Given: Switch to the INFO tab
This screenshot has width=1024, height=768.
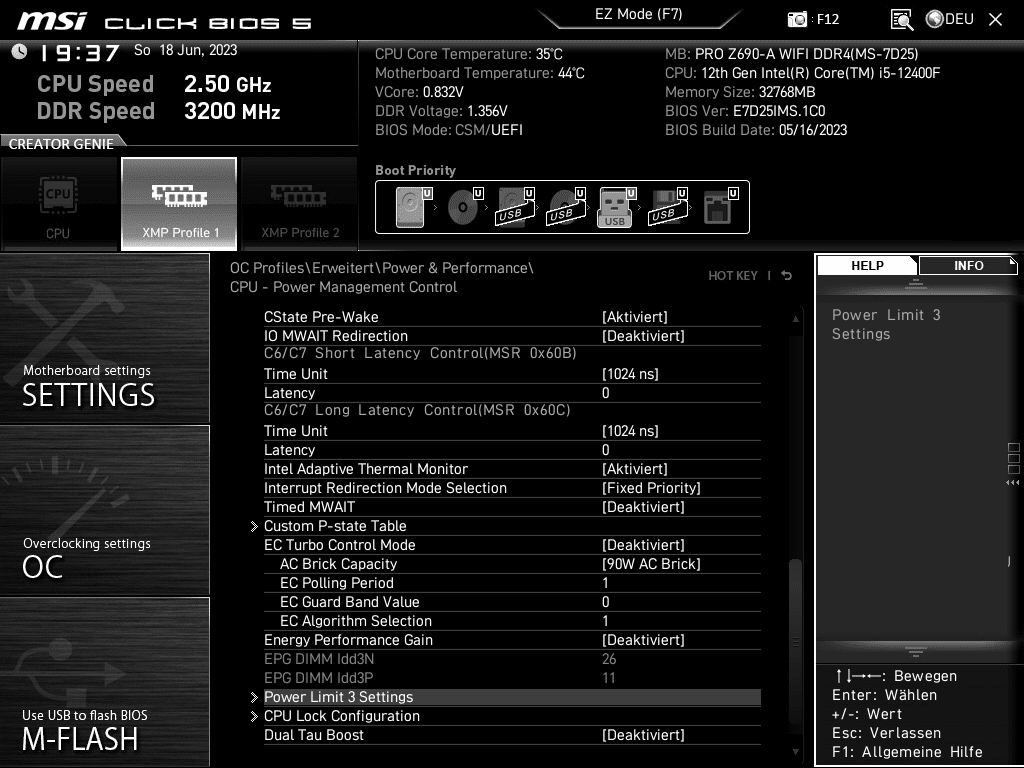Looking at the screenshot, I should click(968, 266).
